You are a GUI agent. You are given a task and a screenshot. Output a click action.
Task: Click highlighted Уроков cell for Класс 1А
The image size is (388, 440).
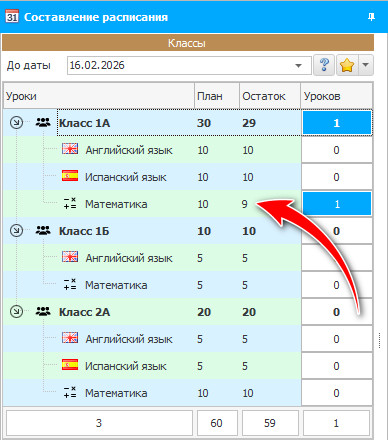(337, 123)
